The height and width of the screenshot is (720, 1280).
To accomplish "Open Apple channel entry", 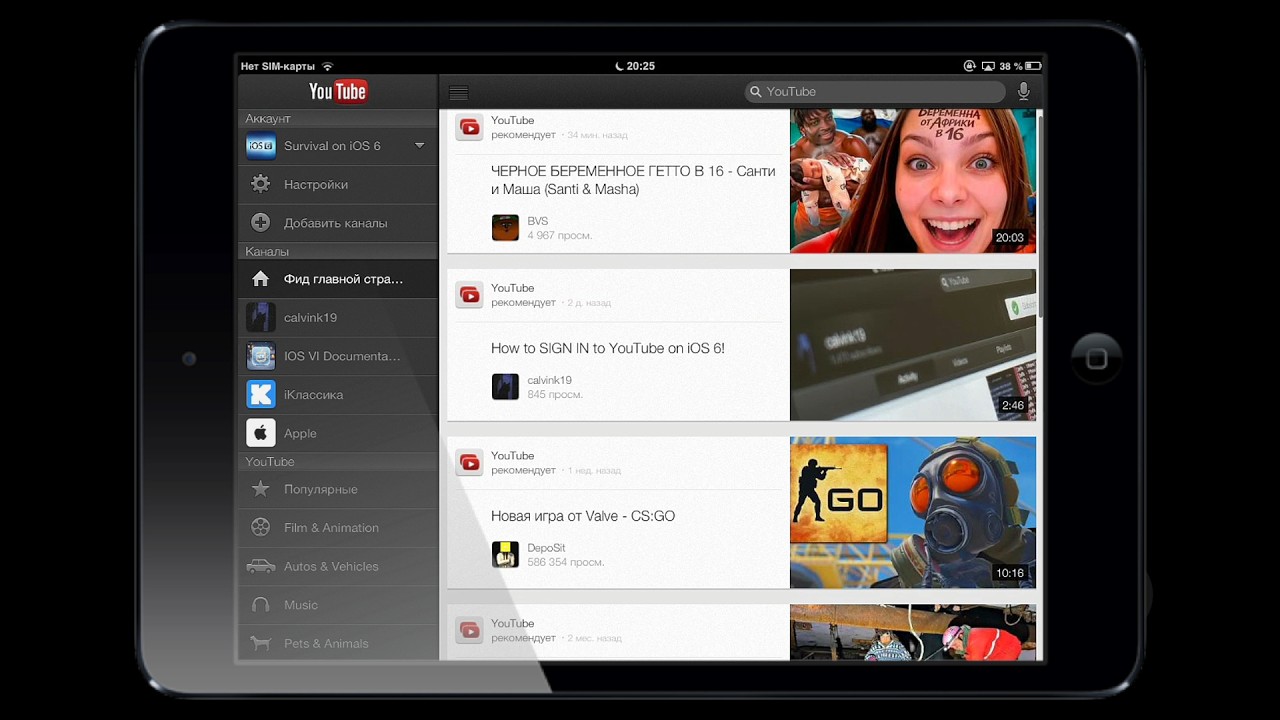I will [x=338, y=433].
